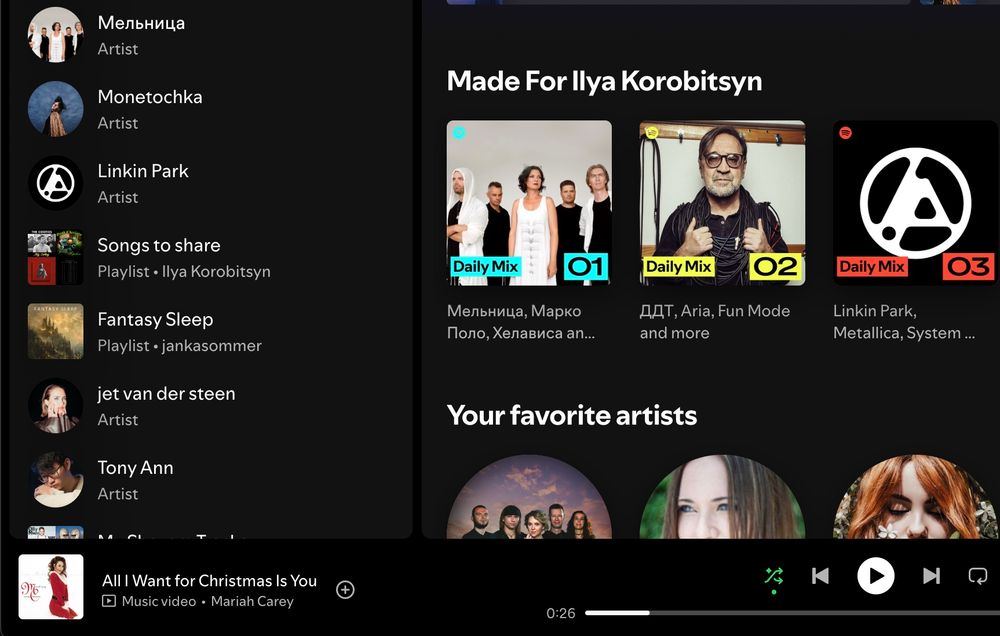Viewport: 1000px width, 636px height.
Task: Click the Playlist • Ilya Korobitsyn subtitle
Action: [x=184, y=272]
